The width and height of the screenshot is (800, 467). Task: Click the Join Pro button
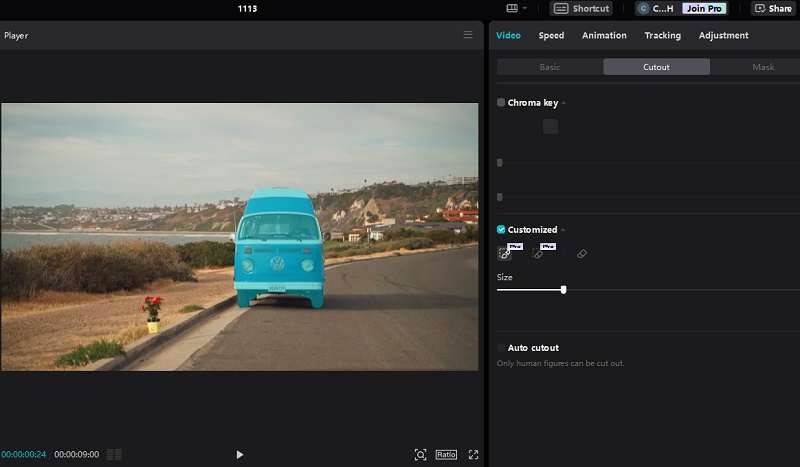tap(704, 8)
